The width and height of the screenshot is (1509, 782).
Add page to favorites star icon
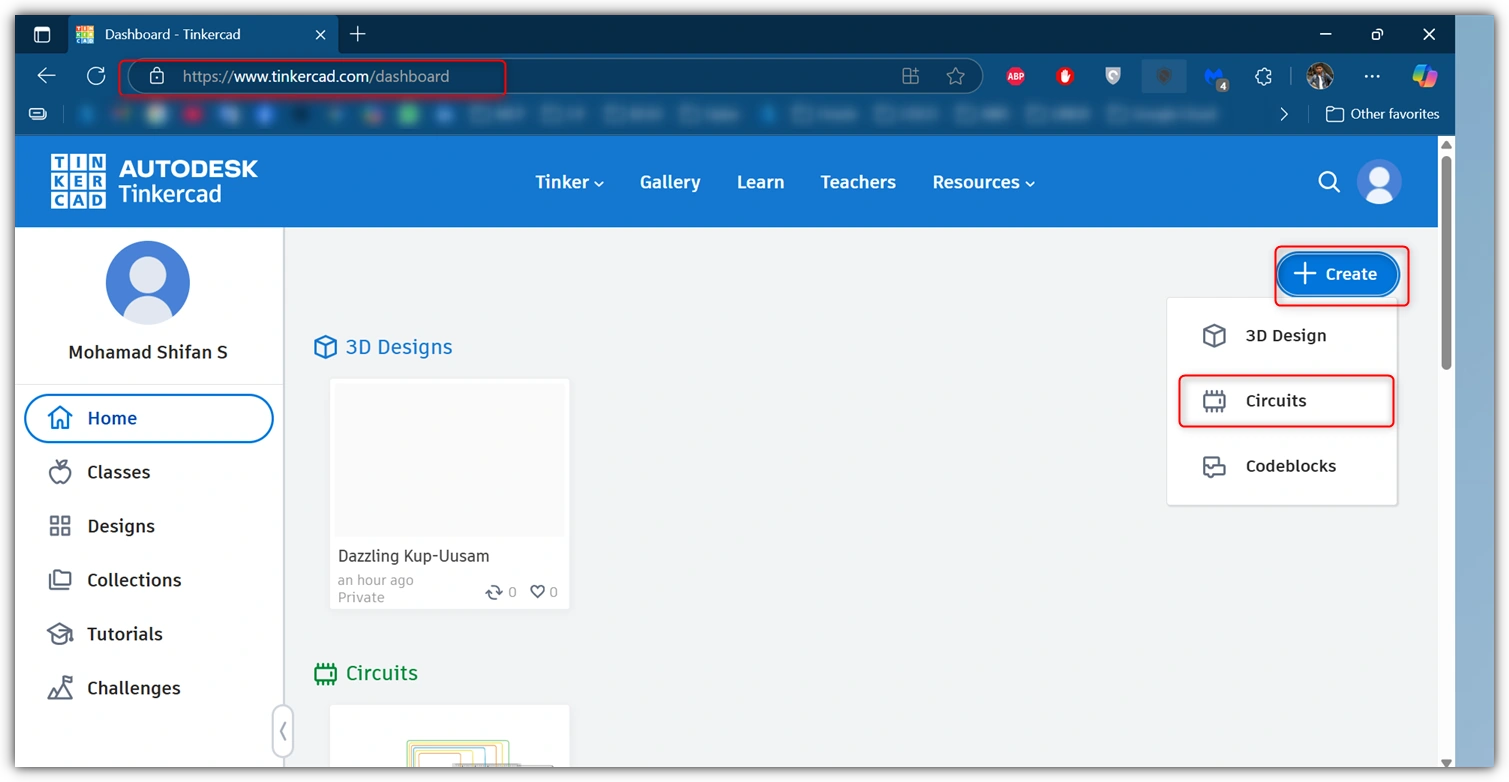pyautogui.click(x=955, y=76)
